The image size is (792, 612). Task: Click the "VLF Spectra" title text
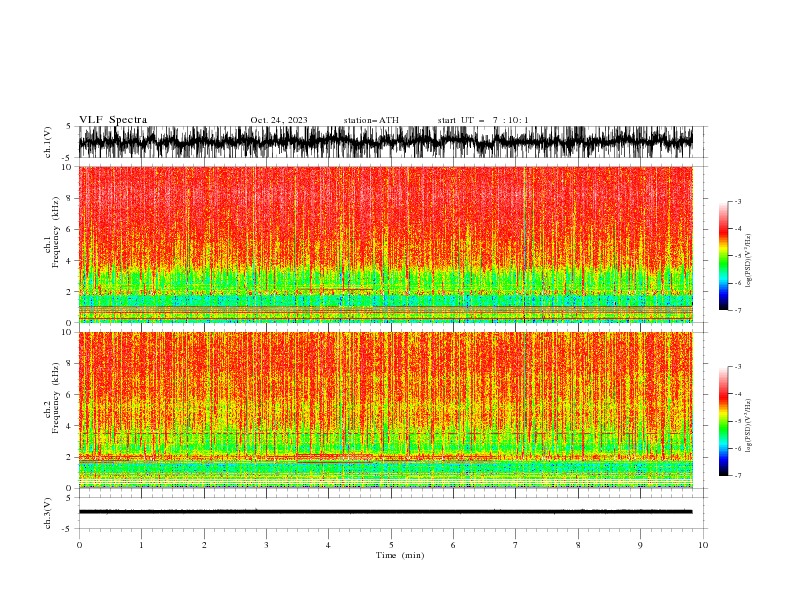pos(113,120)
